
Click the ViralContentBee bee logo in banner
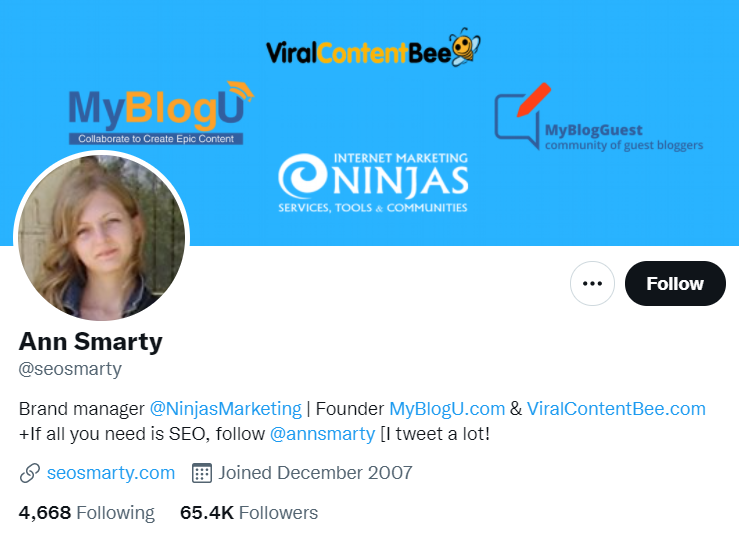[x=465, y=47]
